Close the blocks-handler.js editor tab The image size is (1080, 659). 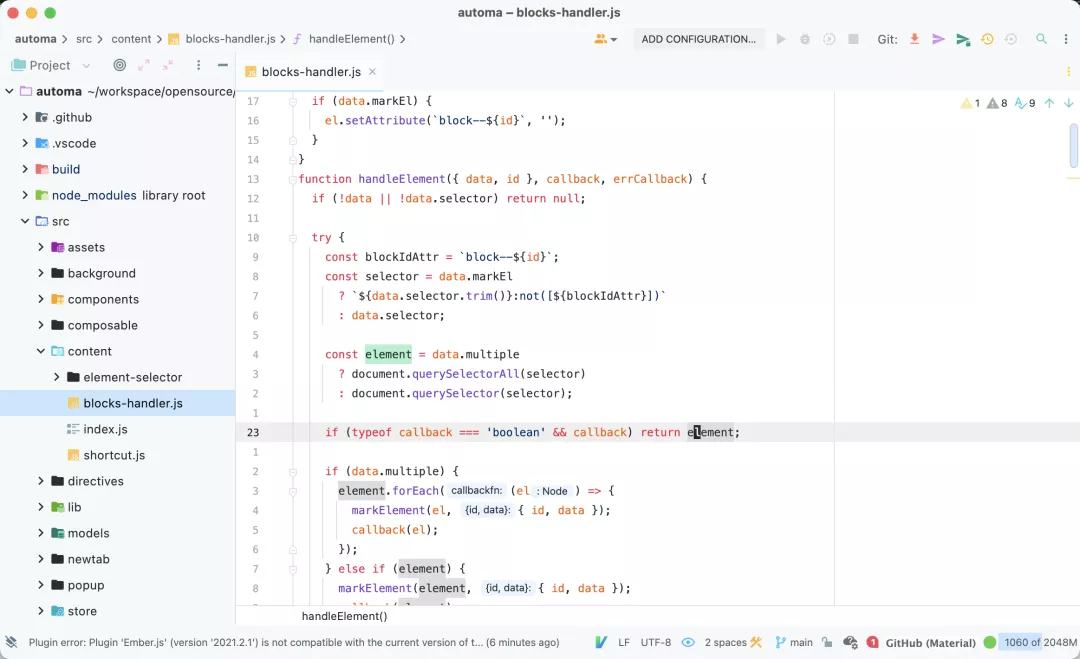point(372,72)
